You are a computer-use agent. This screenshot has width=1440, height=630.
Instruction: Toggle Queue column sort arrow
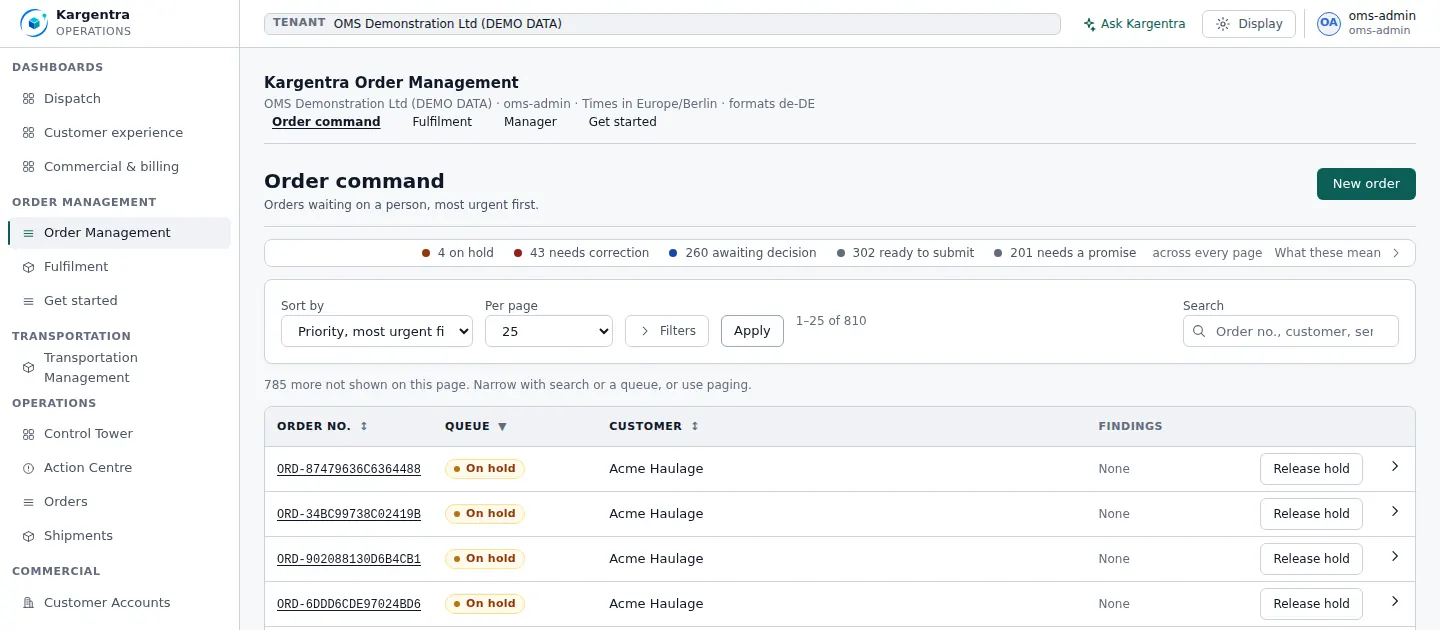pyautogui.click(x=502, y=426)
